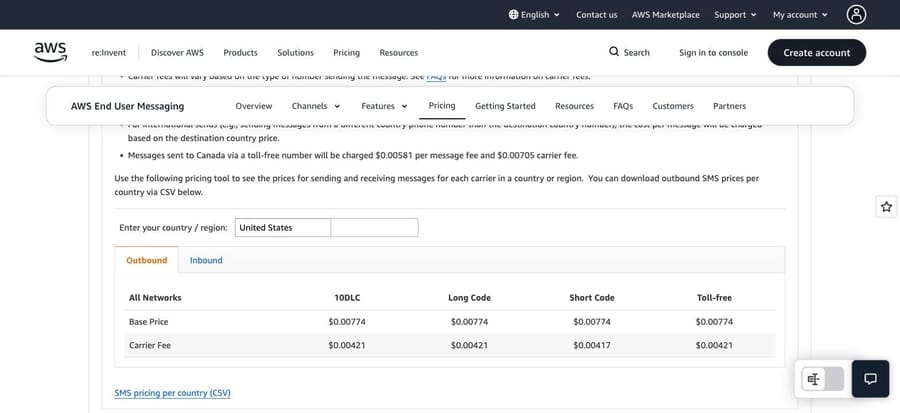Toggle the reading layout switch
900x413 pixels.
point(823,379)
